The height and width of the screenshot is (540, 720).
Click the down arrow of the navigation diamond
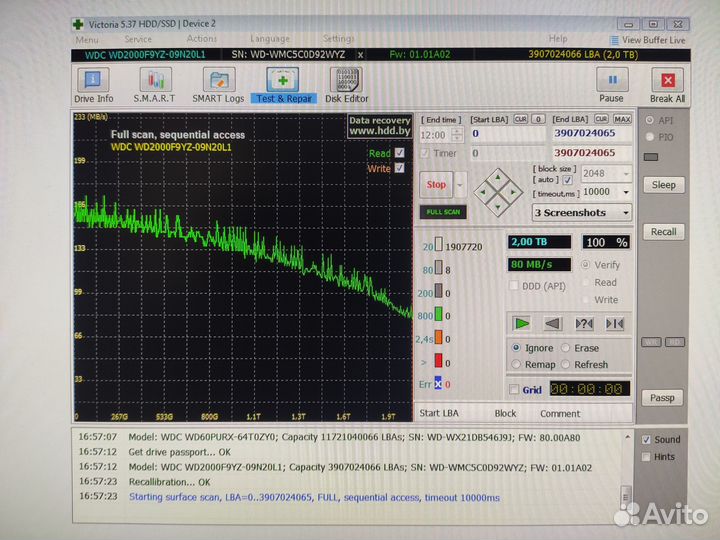[498, 208]
